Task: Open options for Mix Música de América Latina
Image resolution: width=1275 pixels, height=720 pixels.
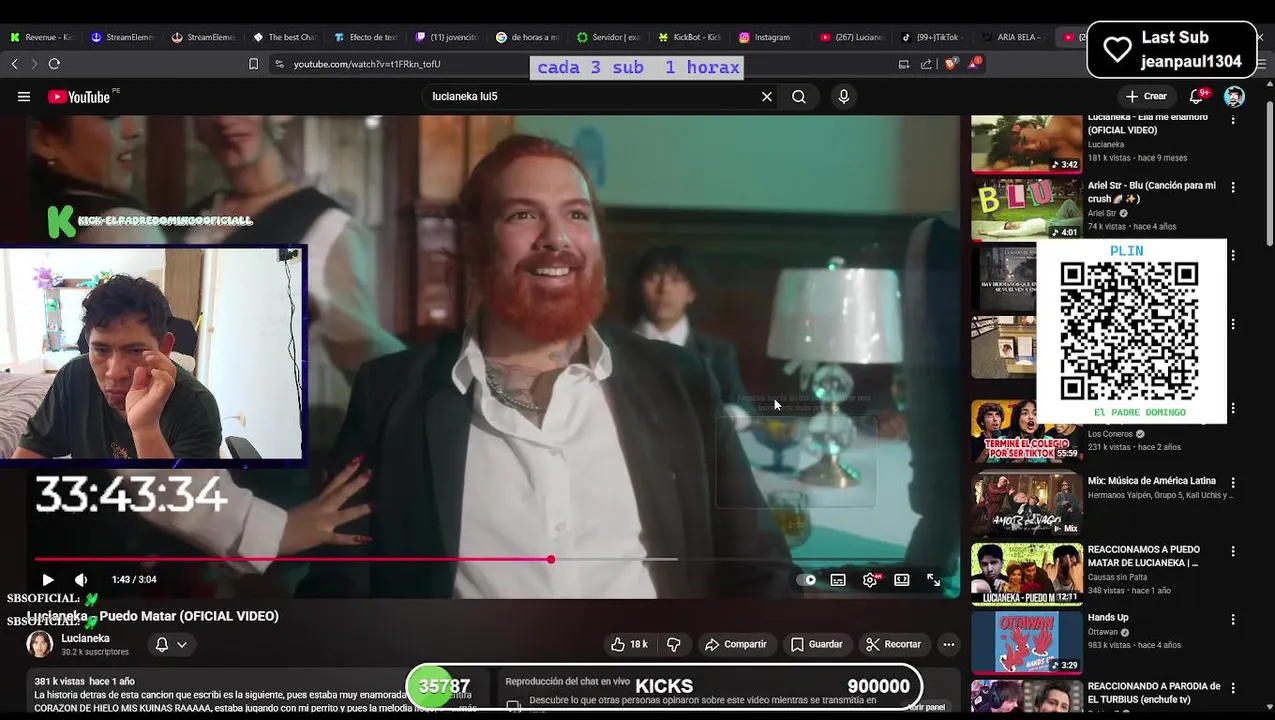Action: [x=1233, y=482]
